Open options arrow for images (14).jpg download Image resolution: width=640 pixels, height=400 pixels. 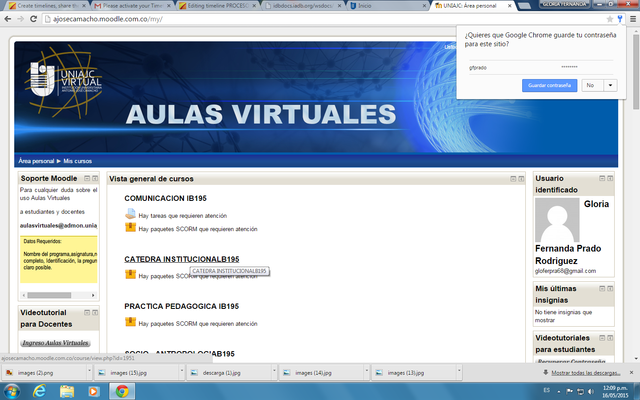pyautogui.click(x=367, y=372)
